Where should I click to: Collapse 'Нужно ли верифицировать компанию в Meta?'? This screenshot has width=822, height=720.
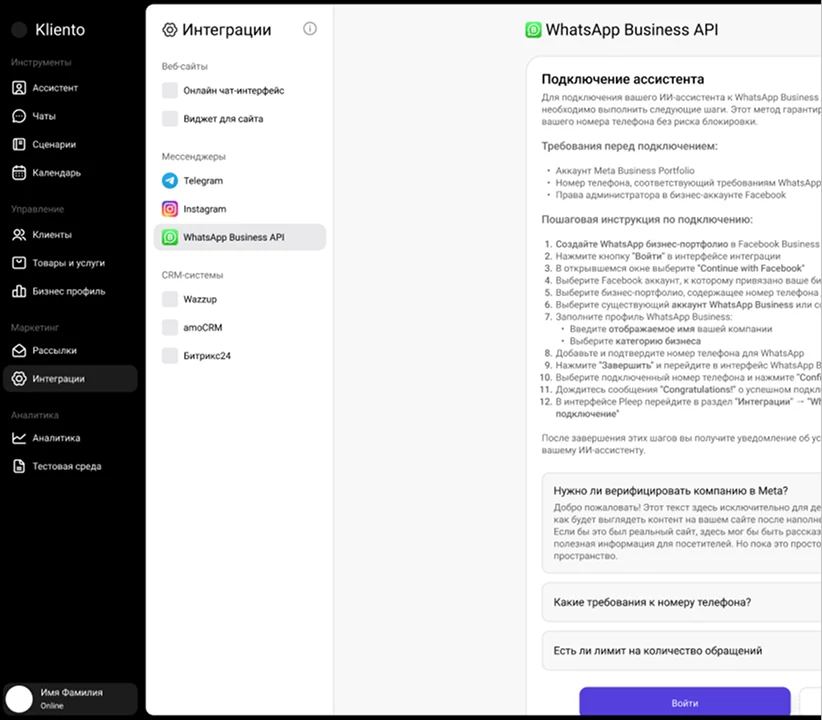tap(670, 490)
